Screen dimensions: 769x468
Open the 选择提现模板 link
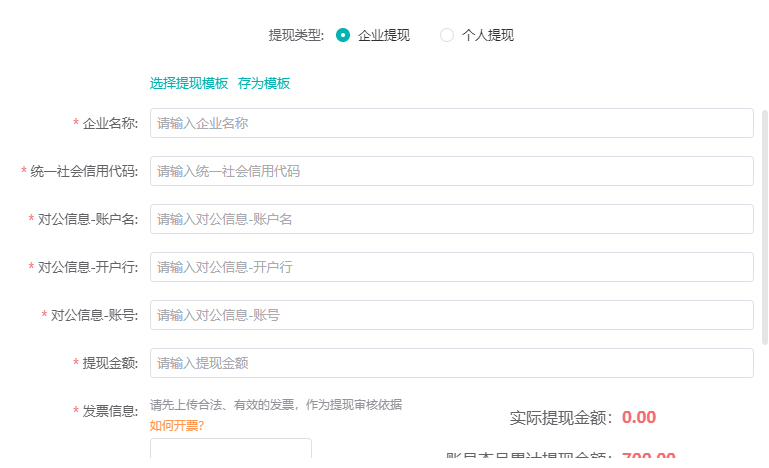pos(189,83)
